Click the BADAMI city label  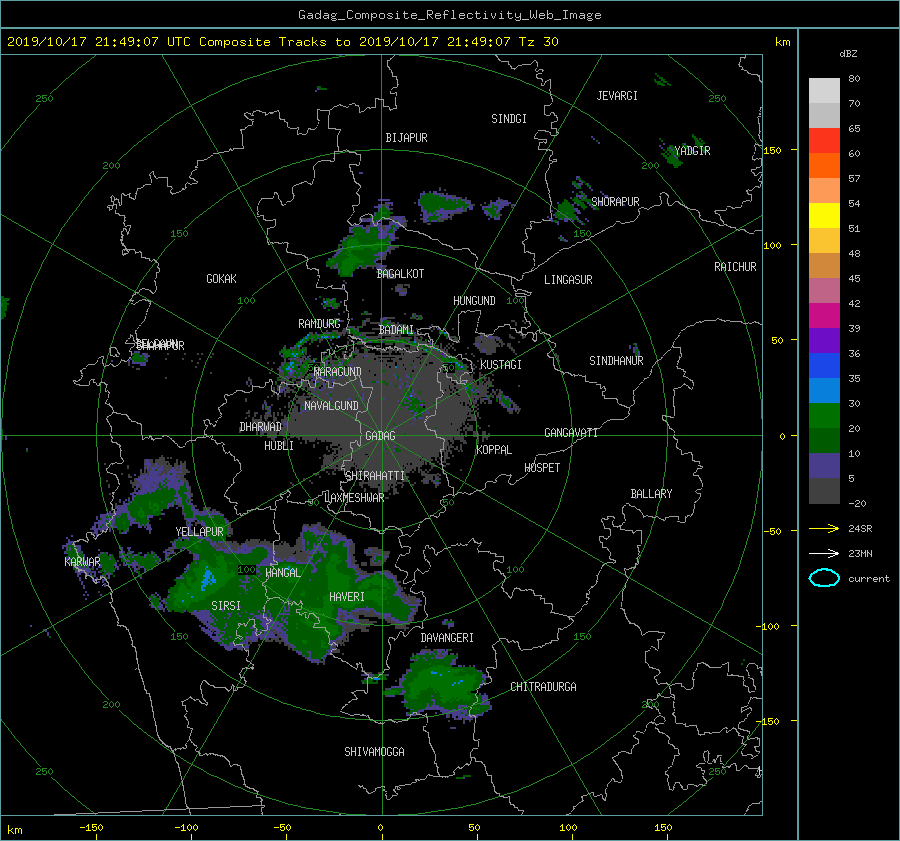(x=396, y=330)
